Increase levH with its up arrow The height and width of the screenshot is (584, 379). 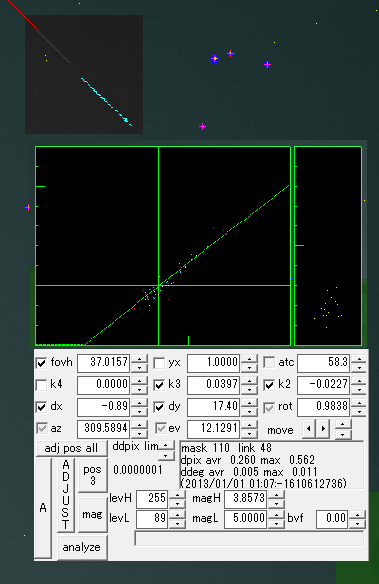pyautogui.click(x=178, y=495)
